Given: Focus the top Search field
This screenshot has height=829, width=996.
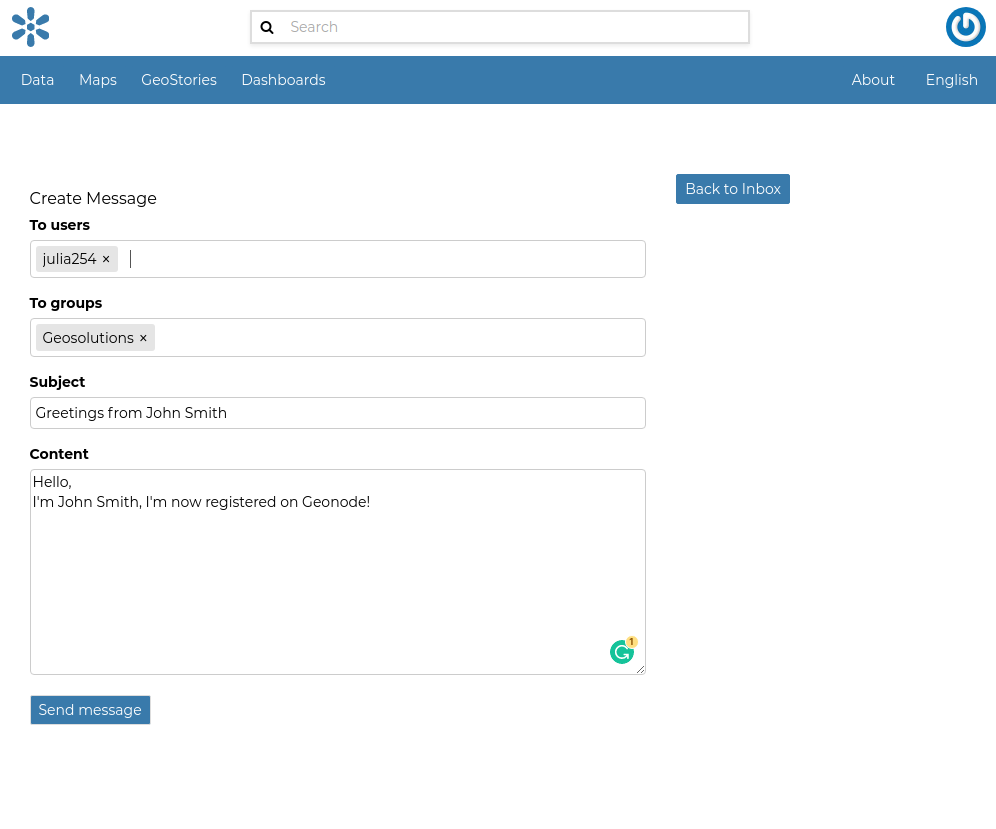Looking at the screenshot, I should (515, 28).
